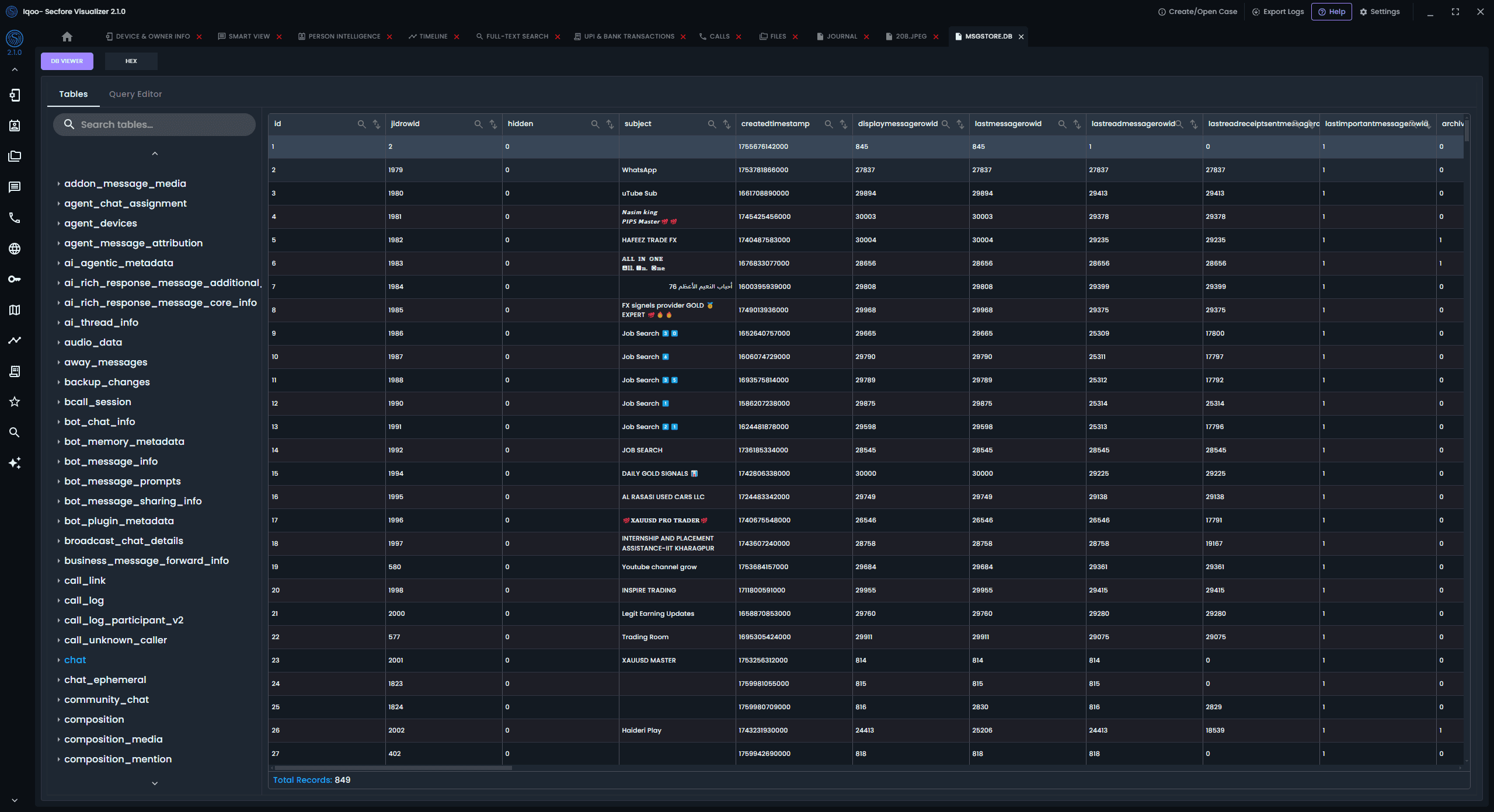Click the AI sparkle icon in sidebar

tap(15, 463)
